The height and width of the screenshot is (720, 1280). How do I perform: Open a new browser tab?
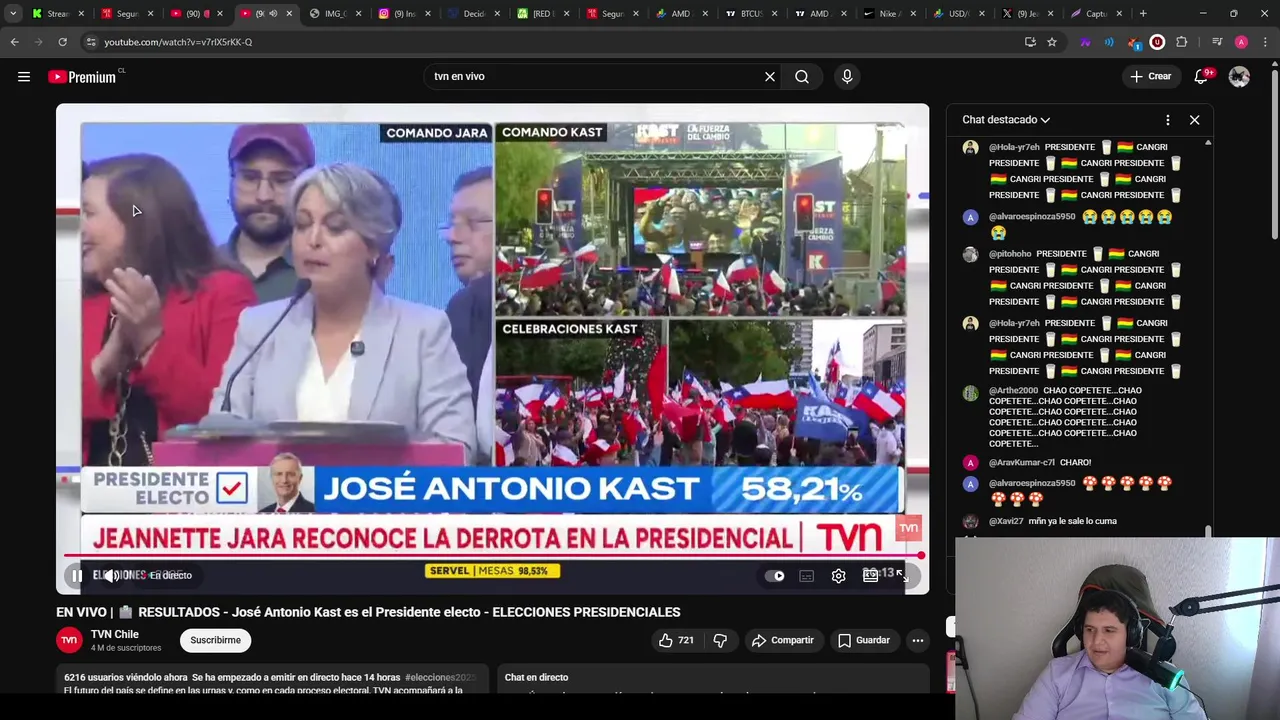(1143, 14)
